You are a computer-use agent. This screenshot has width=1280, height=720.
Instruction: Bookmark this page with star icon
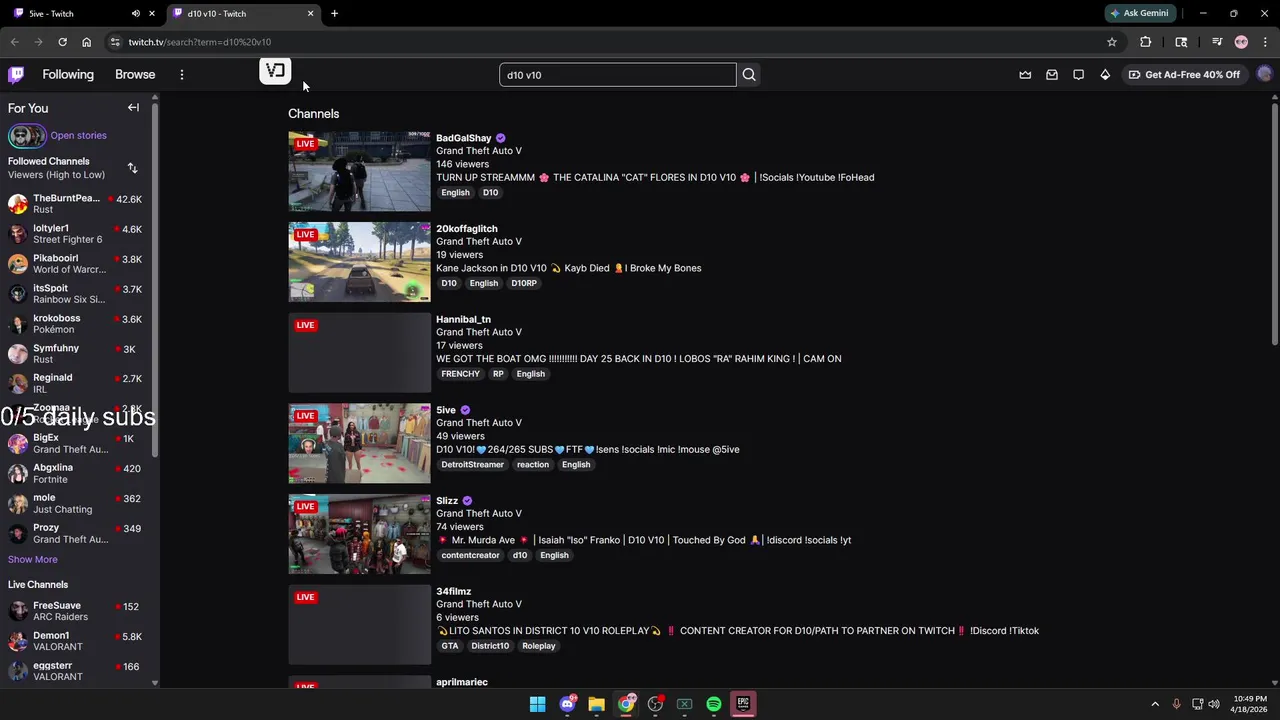coord(1111,42)
